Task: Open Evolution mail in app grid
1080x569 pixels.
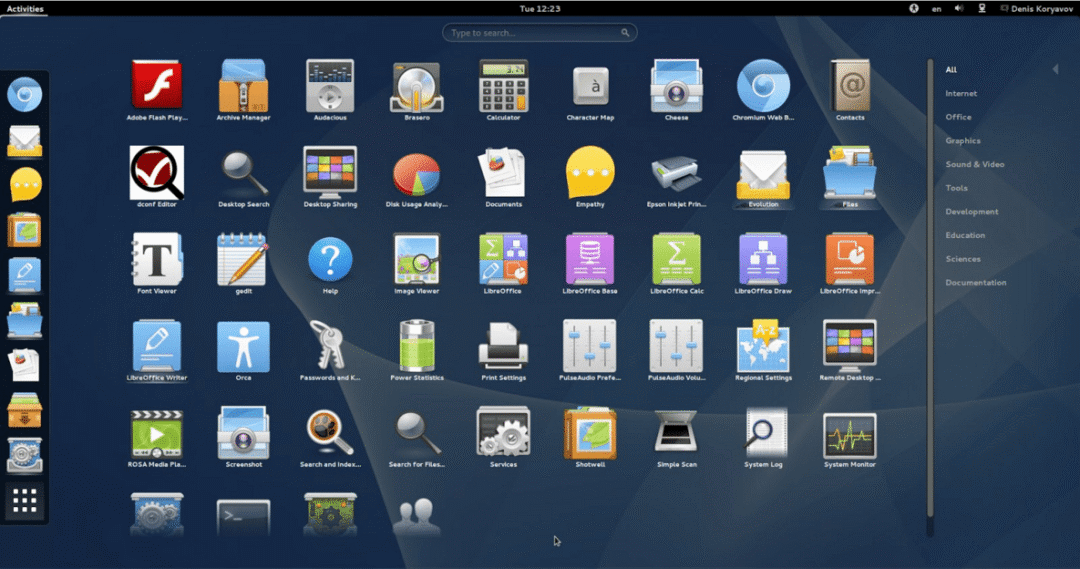Action: (763, 177)
